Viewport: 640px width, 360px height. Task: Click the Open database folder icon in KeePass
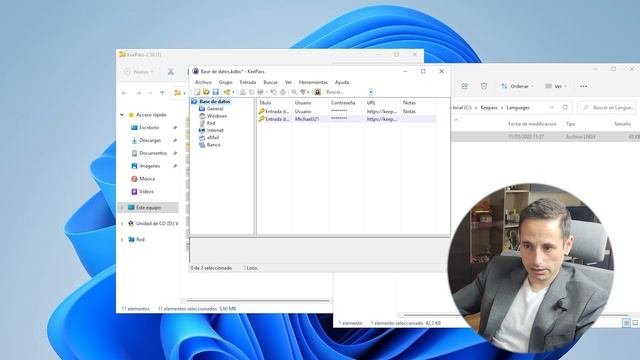point(206,92)
